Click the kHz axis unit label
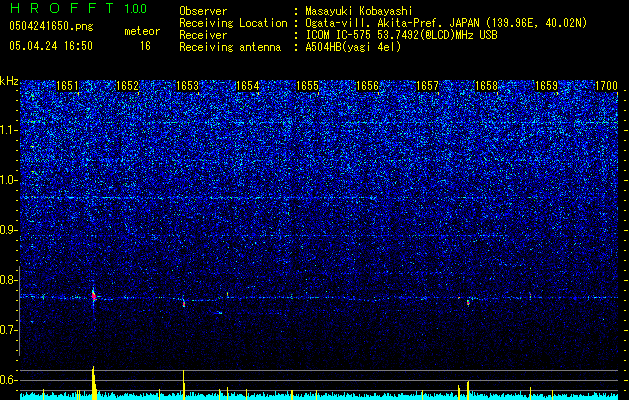629x400 pixels. click(9, 81)
